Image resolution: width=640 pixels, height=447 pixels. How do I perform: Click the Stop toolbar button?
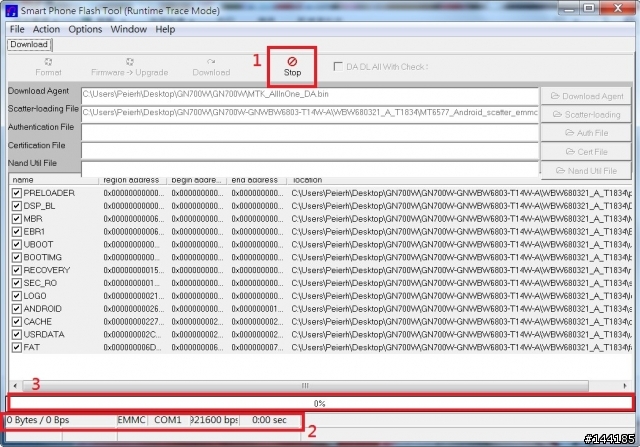coord(292,67)
